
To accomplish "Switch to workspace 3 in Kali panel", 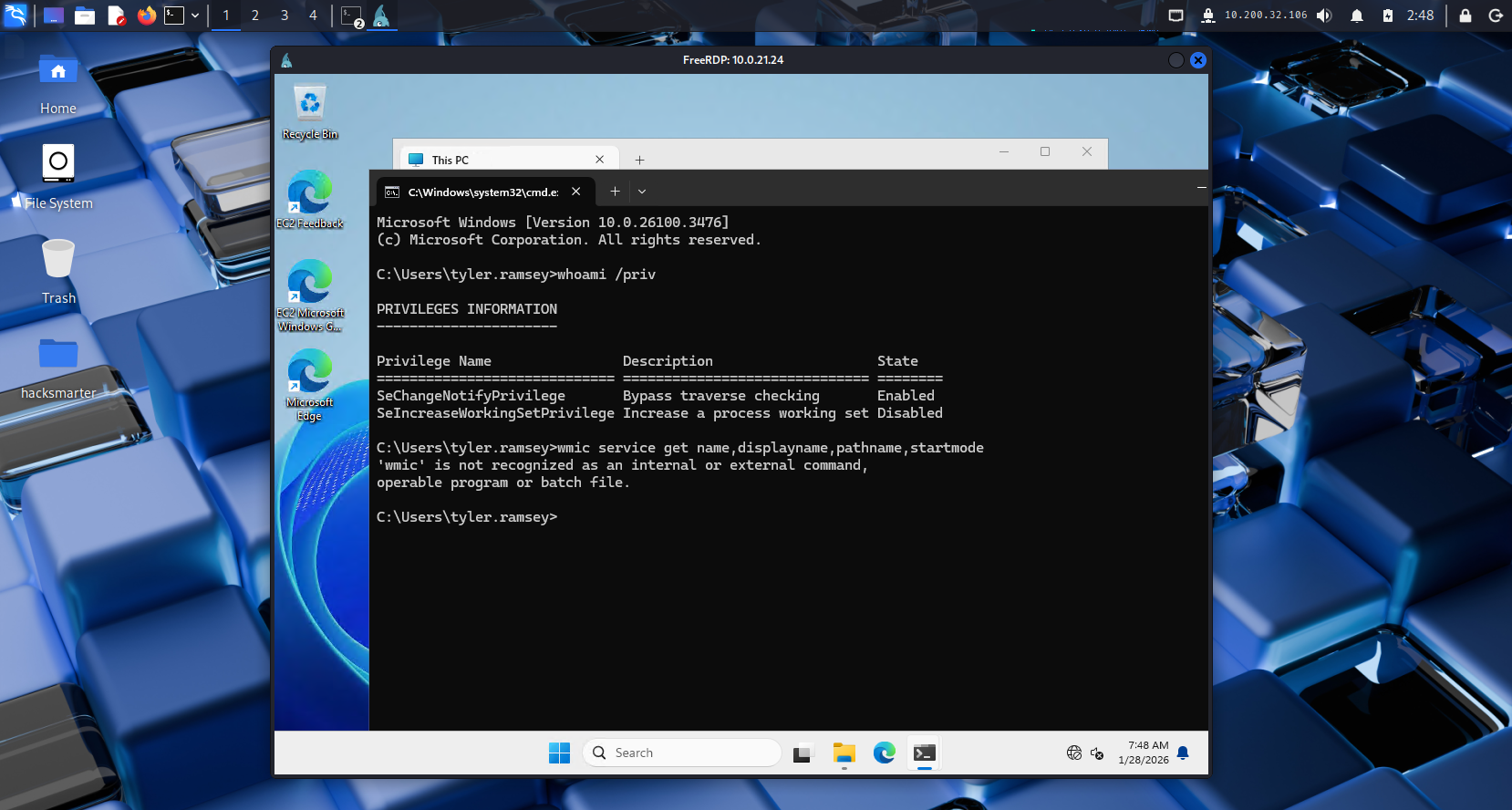I will 285,16.
